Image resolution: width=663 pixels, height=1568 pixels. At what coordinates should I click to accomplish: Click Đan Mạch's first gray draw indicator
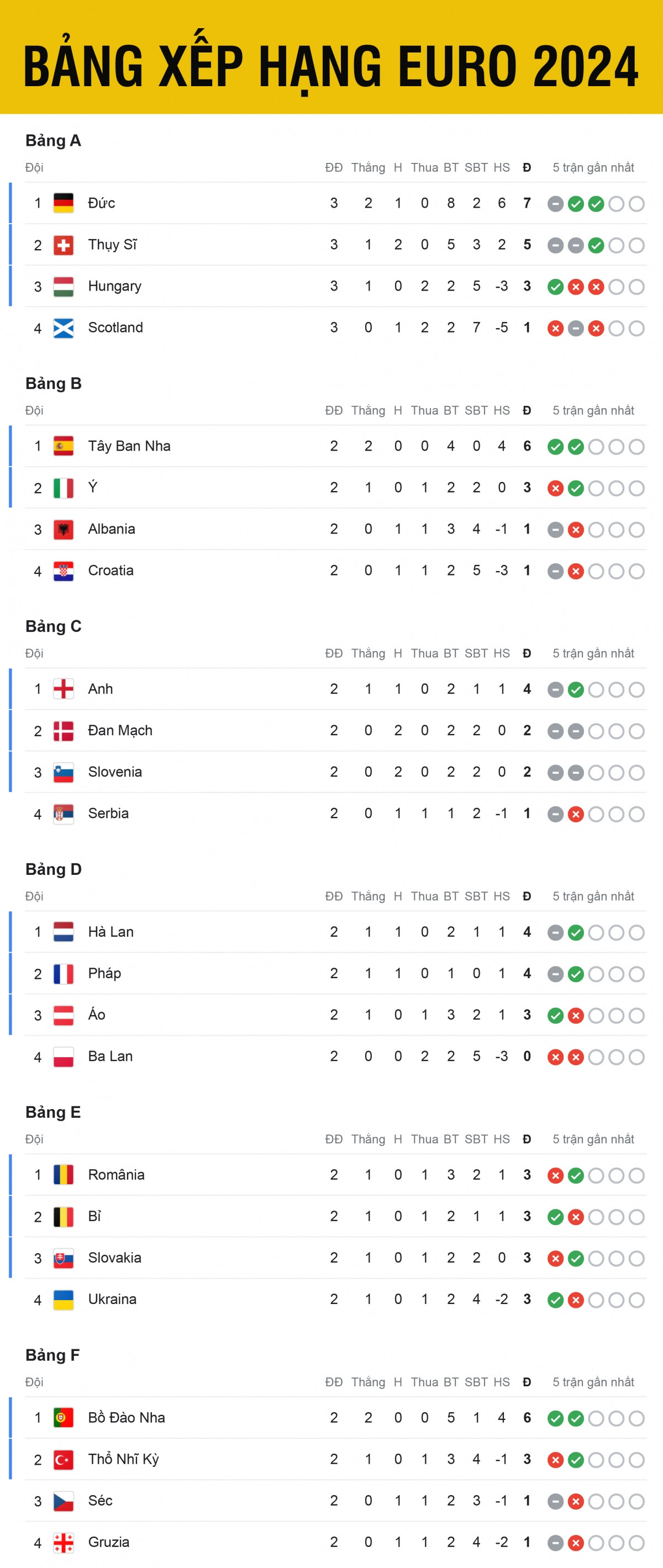coord(555,731)
